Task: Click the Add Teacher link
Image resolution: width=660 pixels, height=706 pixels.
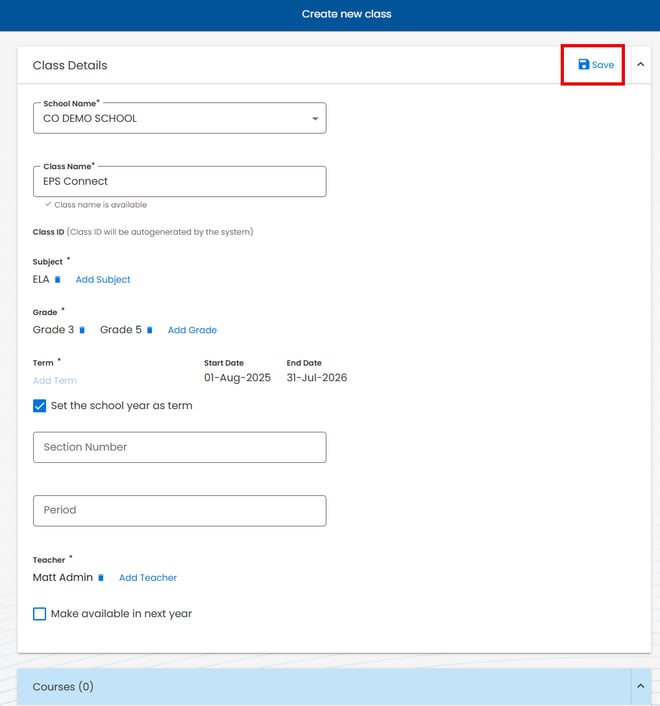Action: click(148, 578)
